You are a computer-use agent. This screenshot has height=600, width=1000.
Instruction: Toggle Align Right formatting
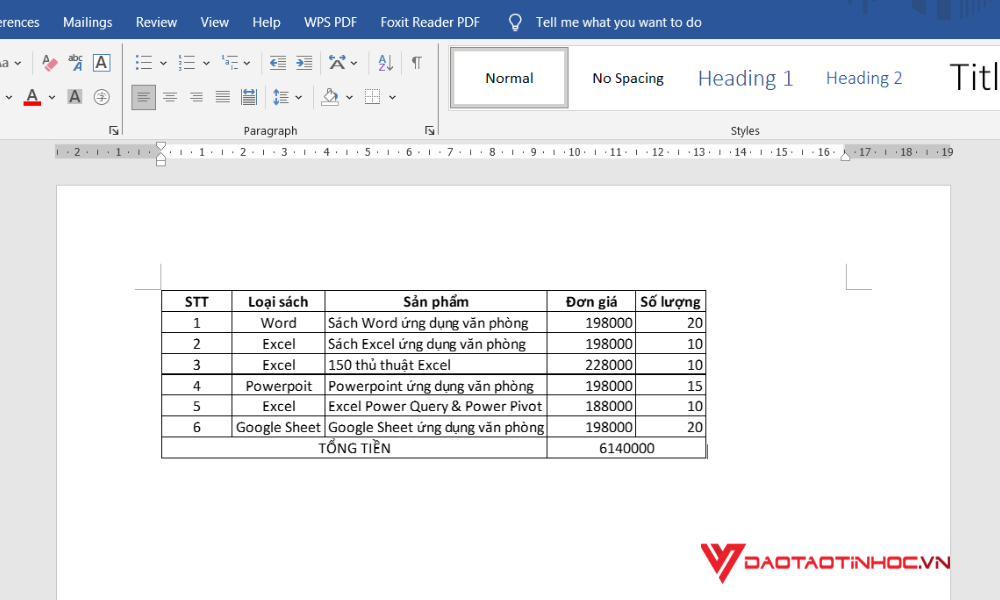click(x=195, y=97)
